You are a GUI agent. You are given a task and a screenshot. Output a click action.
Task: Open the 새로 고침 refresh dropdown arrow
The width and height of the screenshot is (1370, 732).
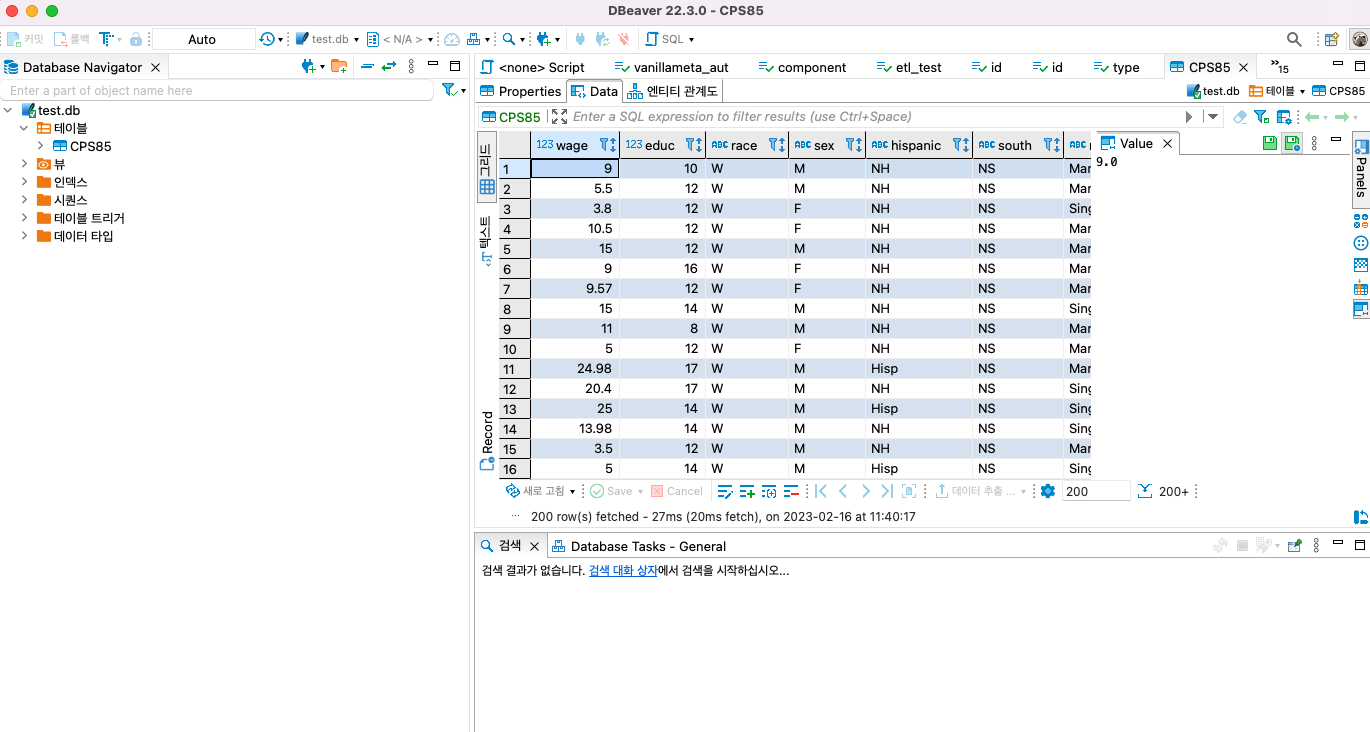coord(573,492)
